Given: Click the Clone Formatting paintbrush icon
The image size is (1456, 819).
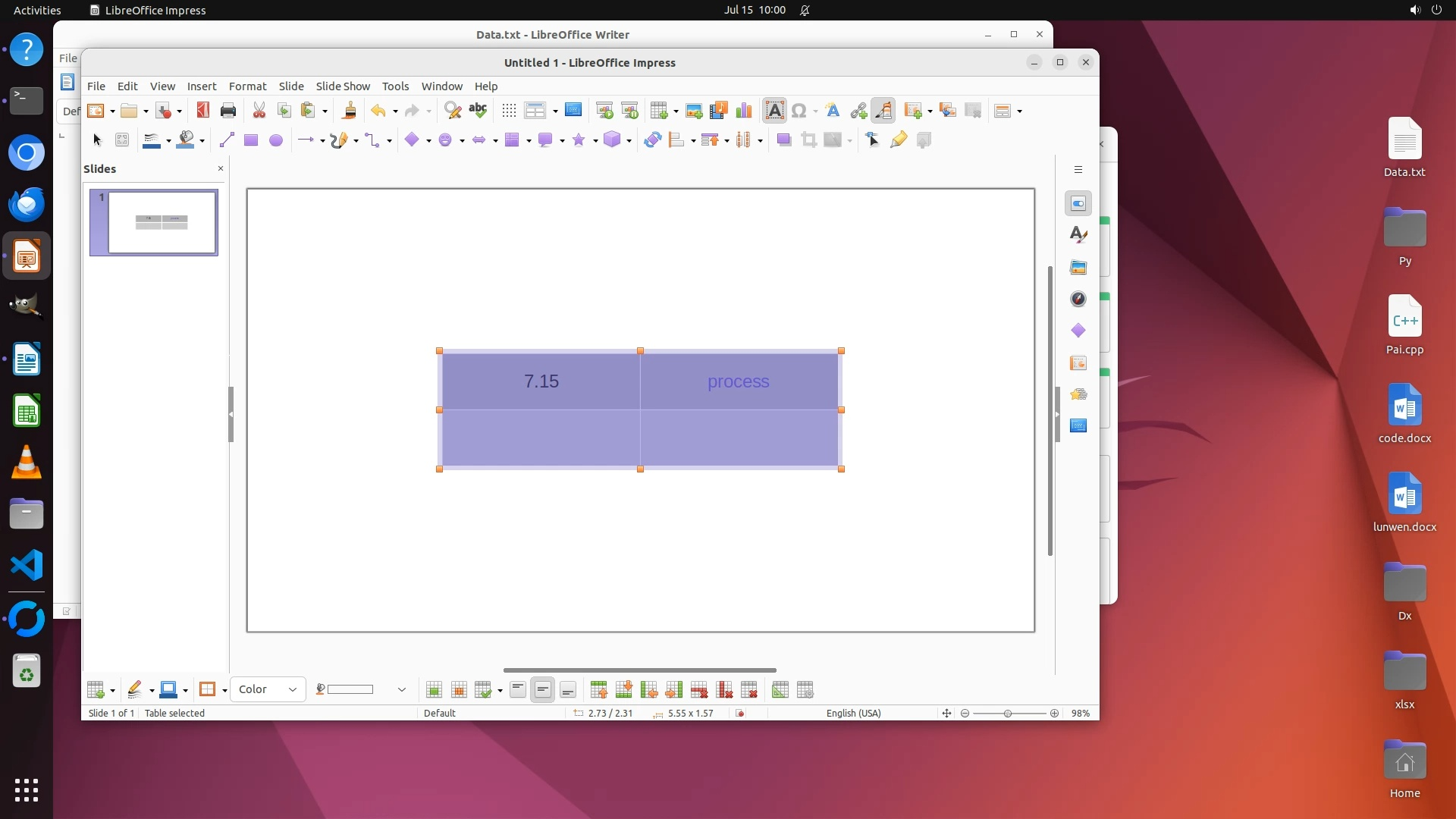Looking at the screenshot, I should (x=350, y=111).
